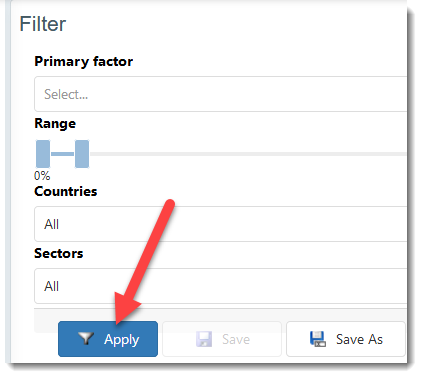The width and height of the screenshot is (422, 378).
Task: Click the right Range slider handle
Action: coord(82,154)
